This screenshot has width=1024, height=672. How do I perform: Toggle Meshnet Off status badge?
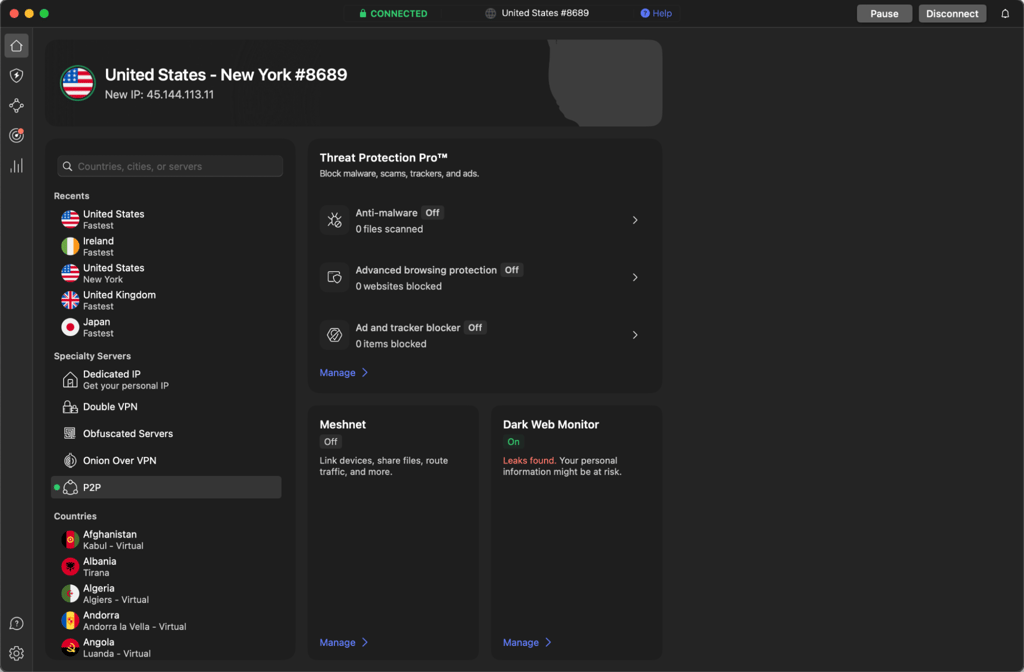pyautogui.click(x=330, y=442)
